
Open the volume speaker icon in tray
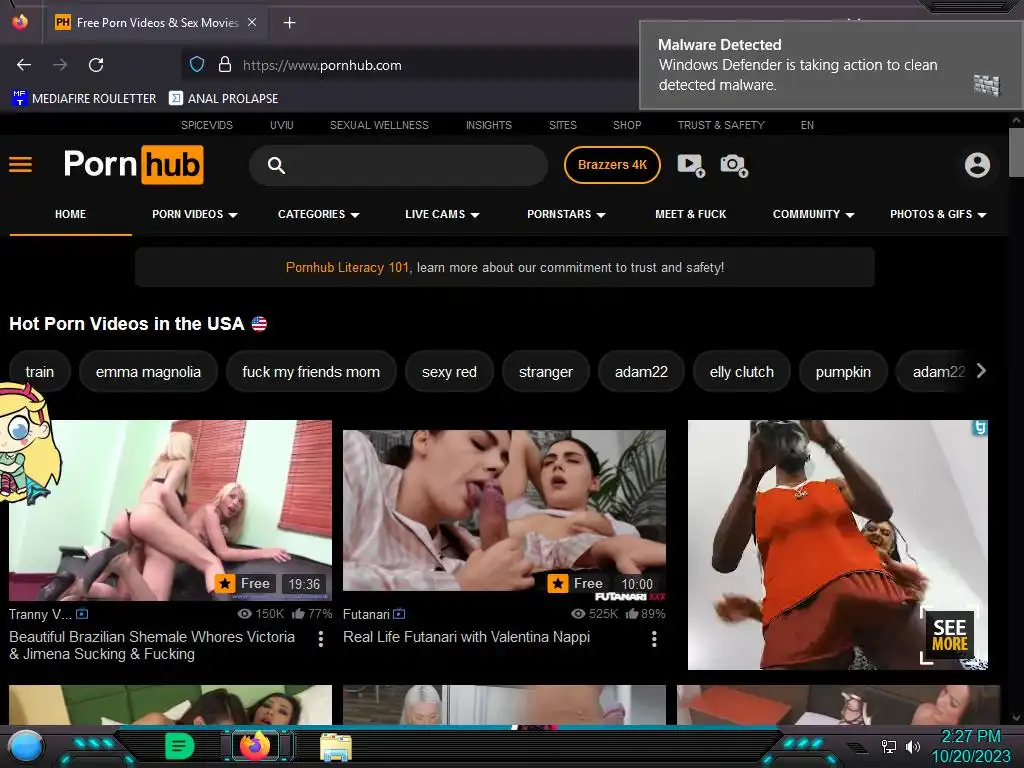click(x=912, y=746)
